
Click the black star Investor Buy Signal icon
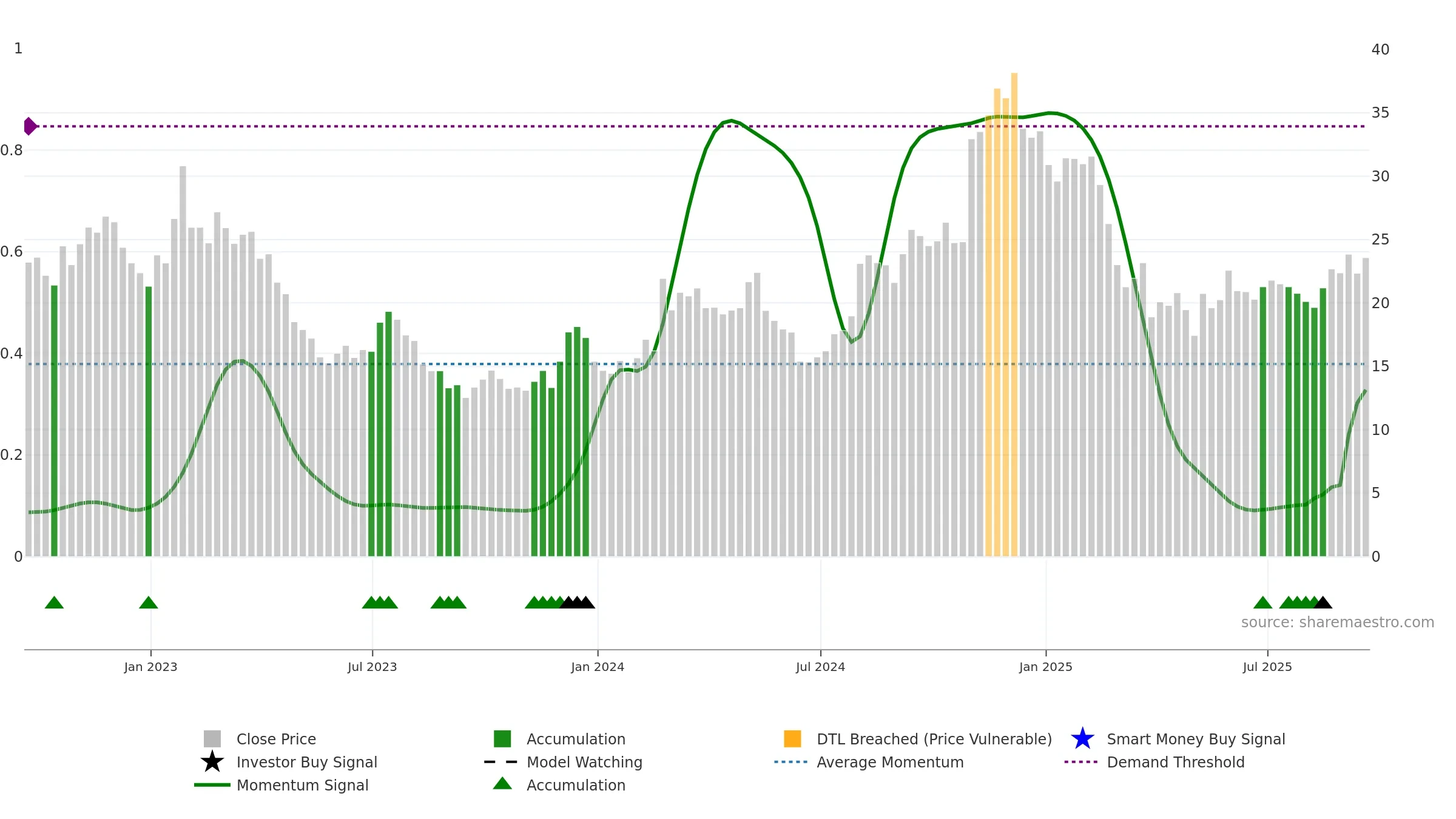click(212, 762)
